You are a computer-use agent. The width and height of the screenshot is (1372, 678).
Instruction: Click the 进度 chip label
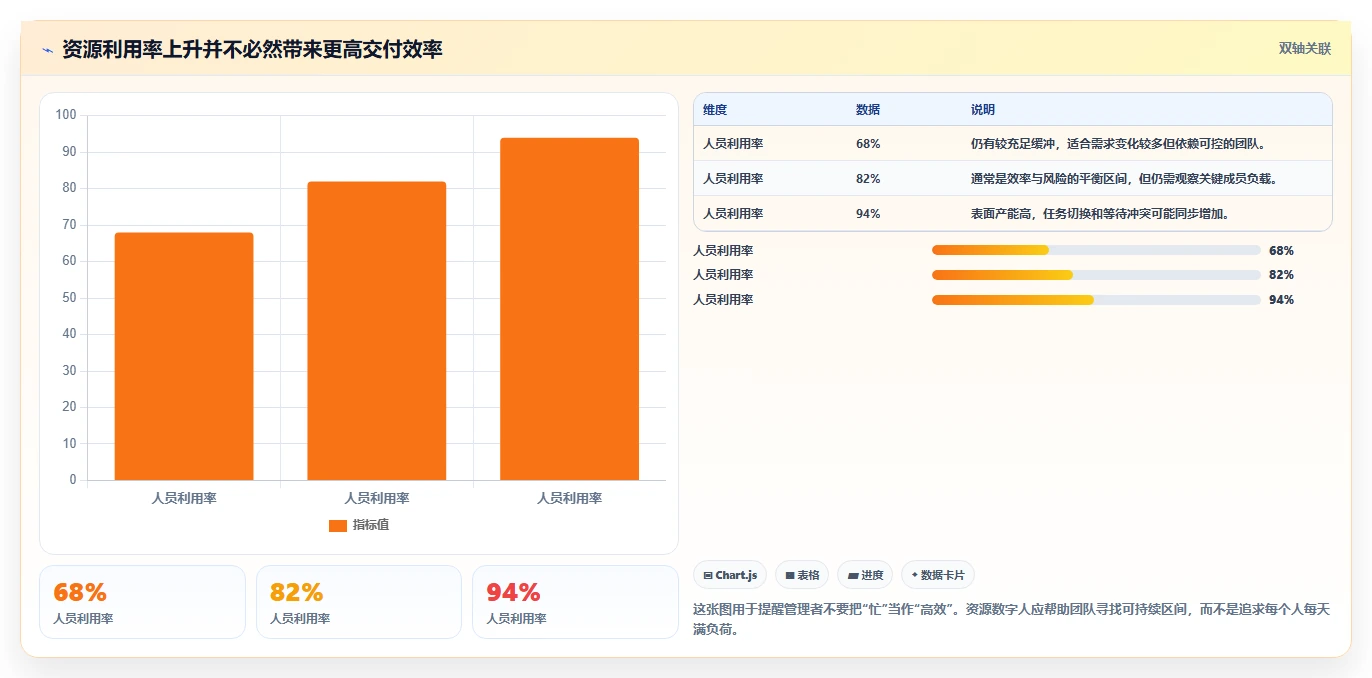(x=872, y=575)
